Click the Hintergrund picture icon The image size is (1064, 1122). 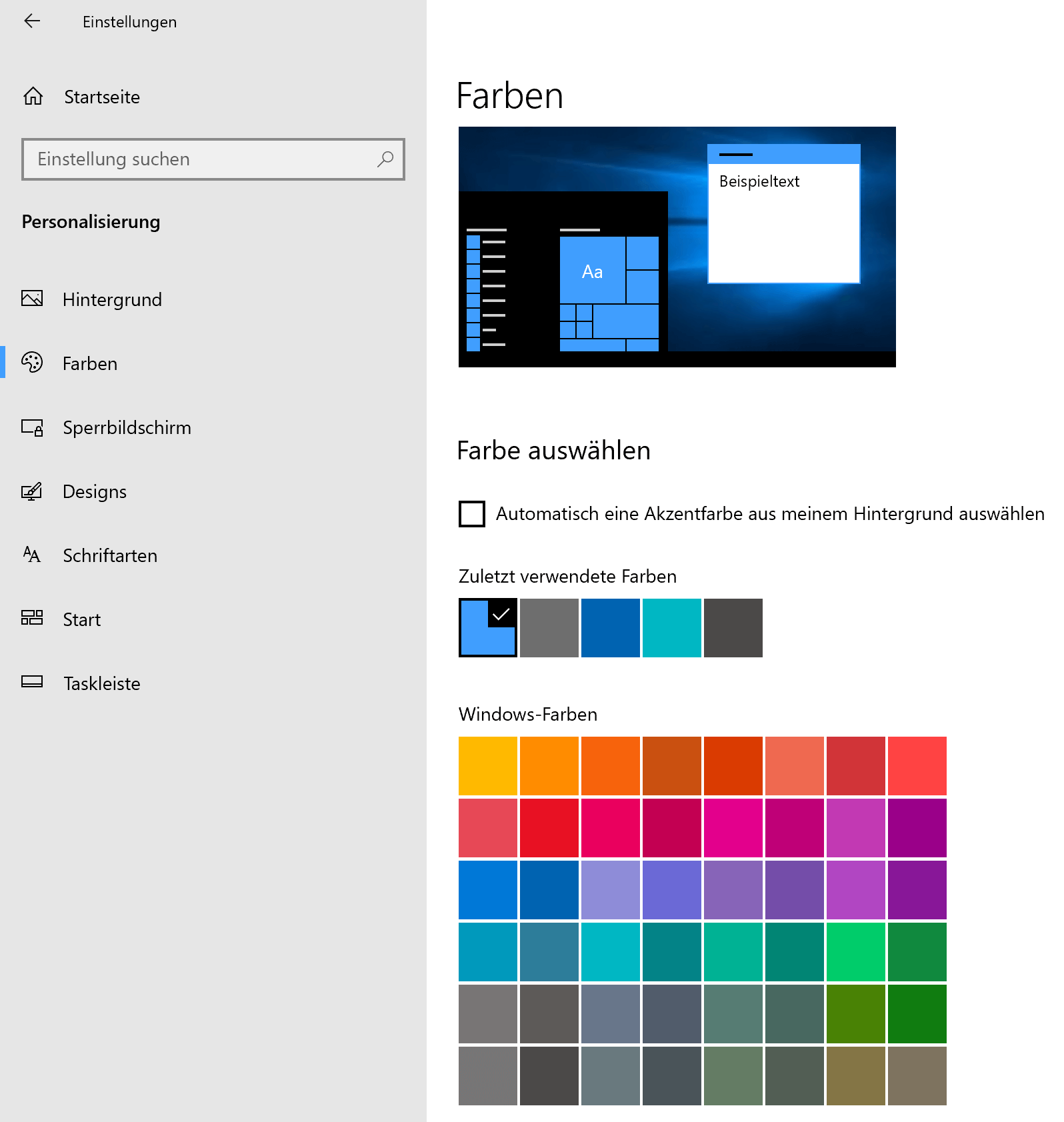tap(32, 299)
